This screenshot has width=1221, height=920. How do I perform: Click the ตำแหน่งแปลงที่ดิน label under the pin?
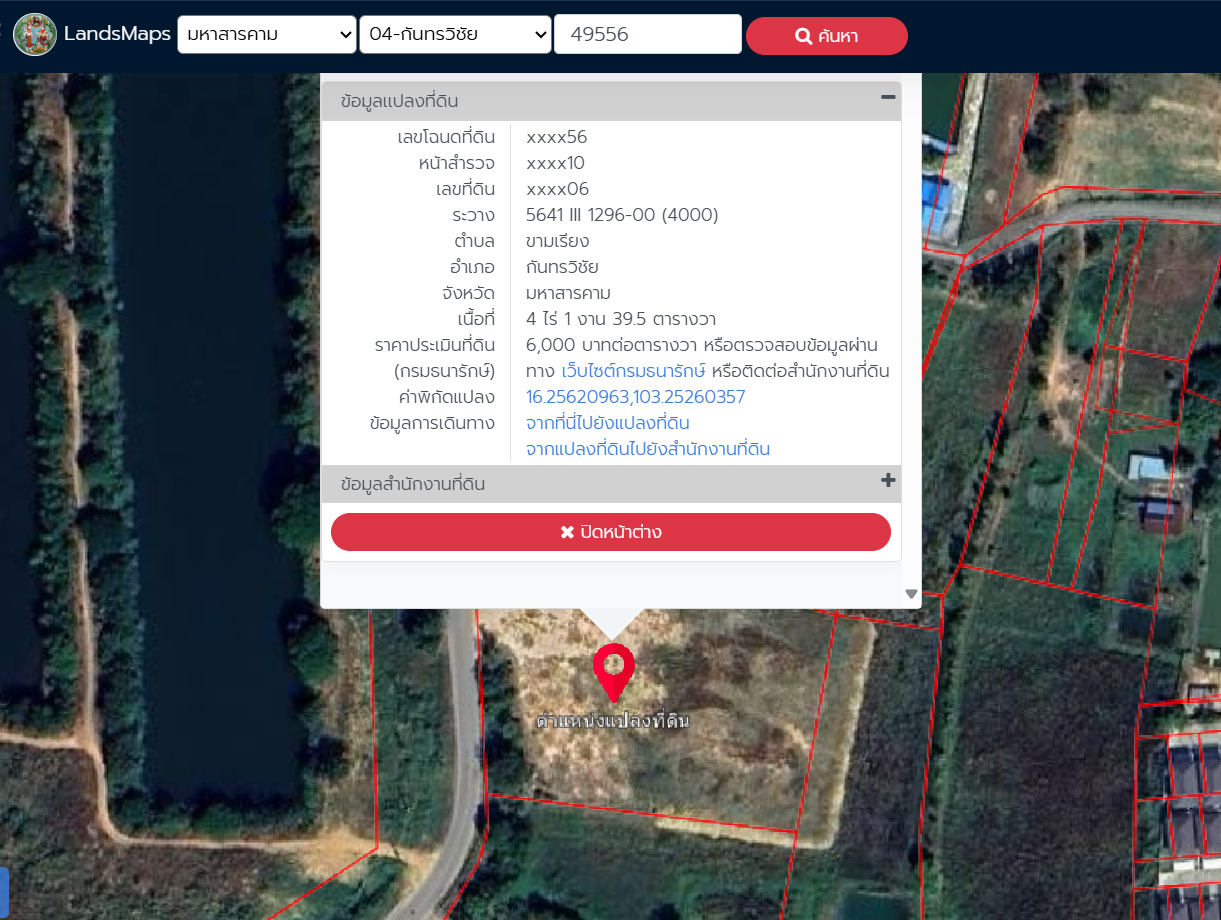click(613, 721)
